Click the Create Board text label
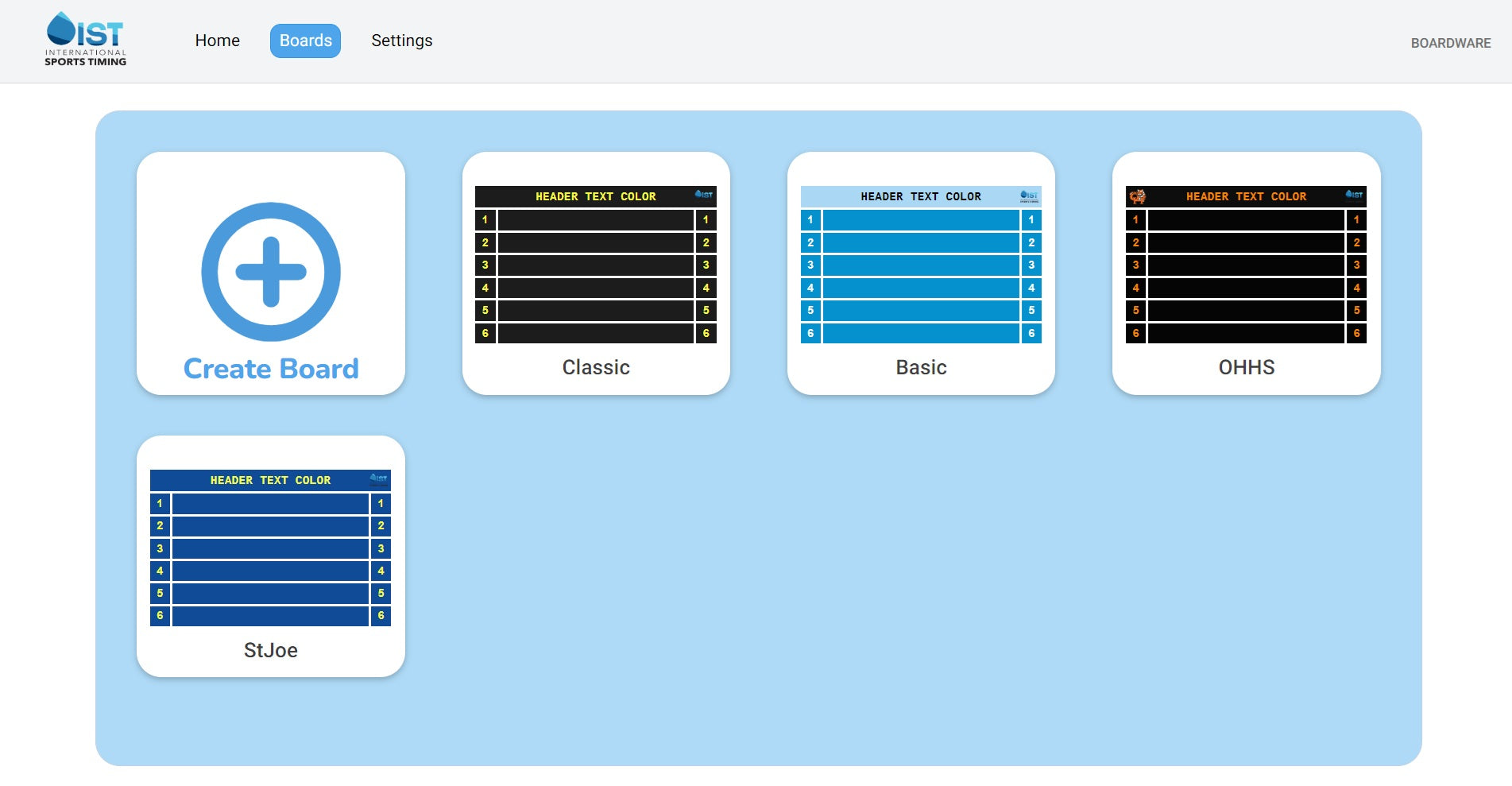 coord(271,369)
